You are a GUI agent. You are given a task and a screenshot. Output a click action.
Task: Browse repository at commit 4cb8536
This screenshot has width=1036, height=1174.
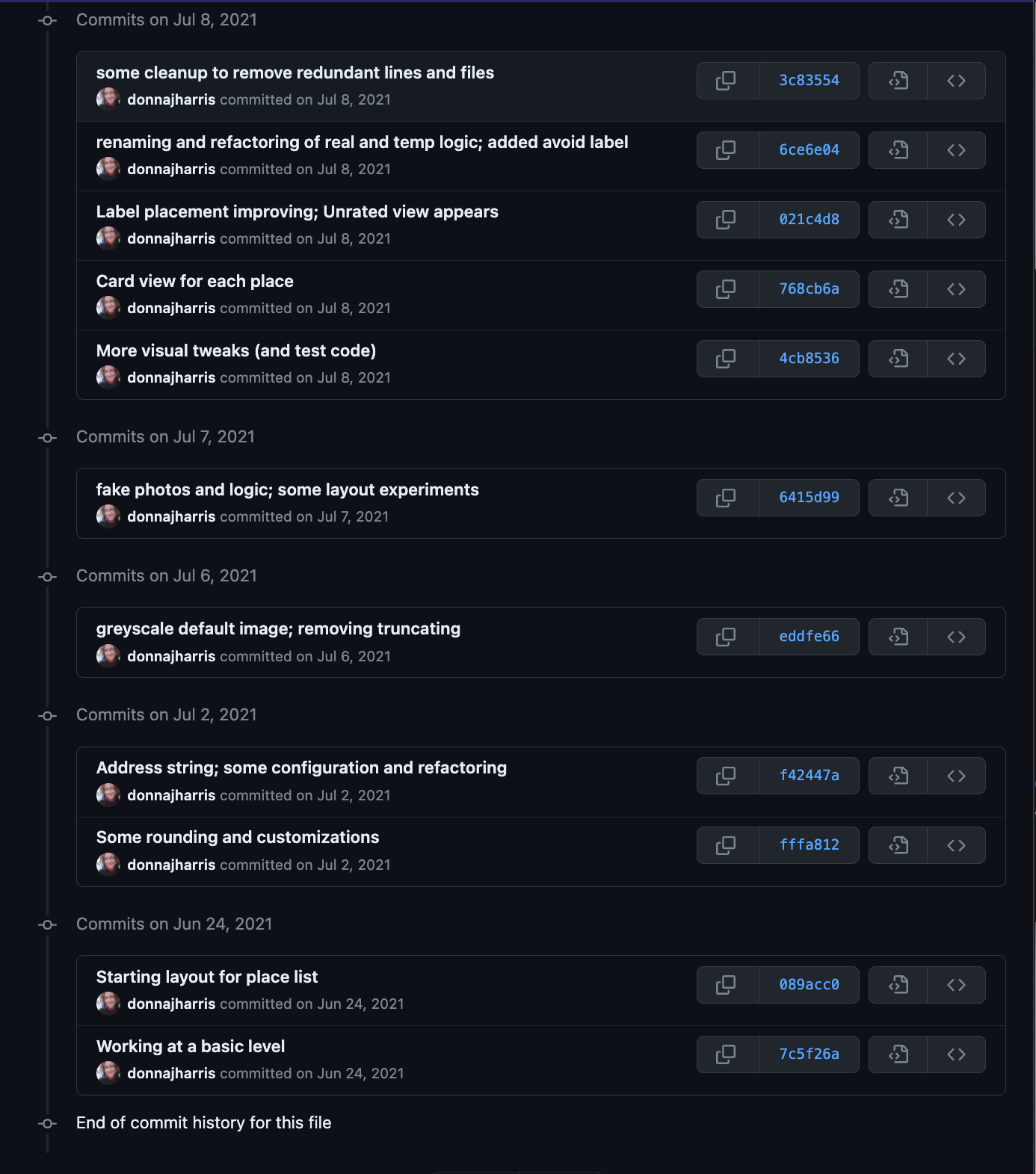[957, 358]
